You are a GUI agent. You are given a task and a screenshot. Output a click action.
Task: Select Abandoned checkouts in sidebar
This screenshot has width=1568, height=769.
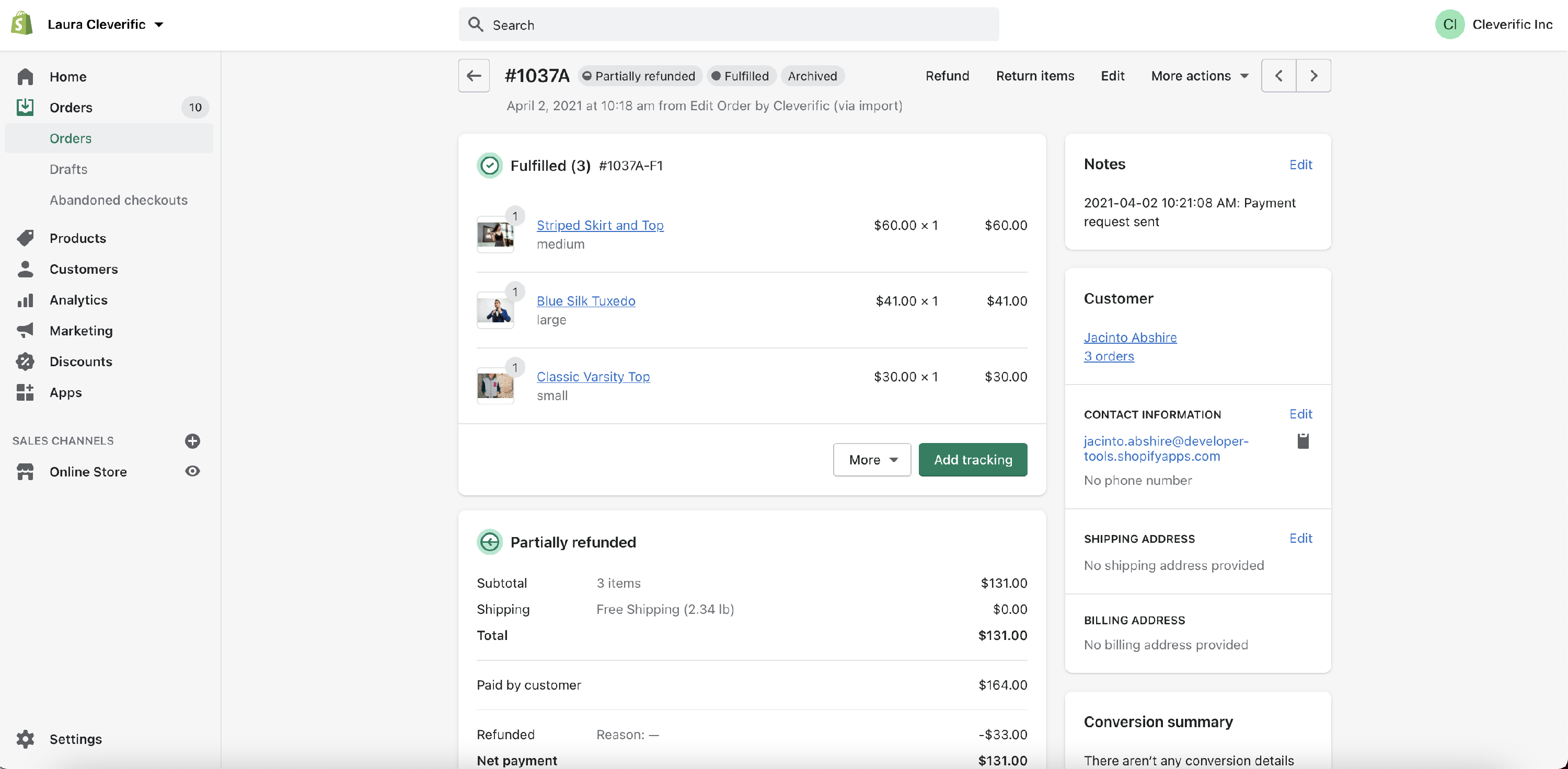[118, 200]
